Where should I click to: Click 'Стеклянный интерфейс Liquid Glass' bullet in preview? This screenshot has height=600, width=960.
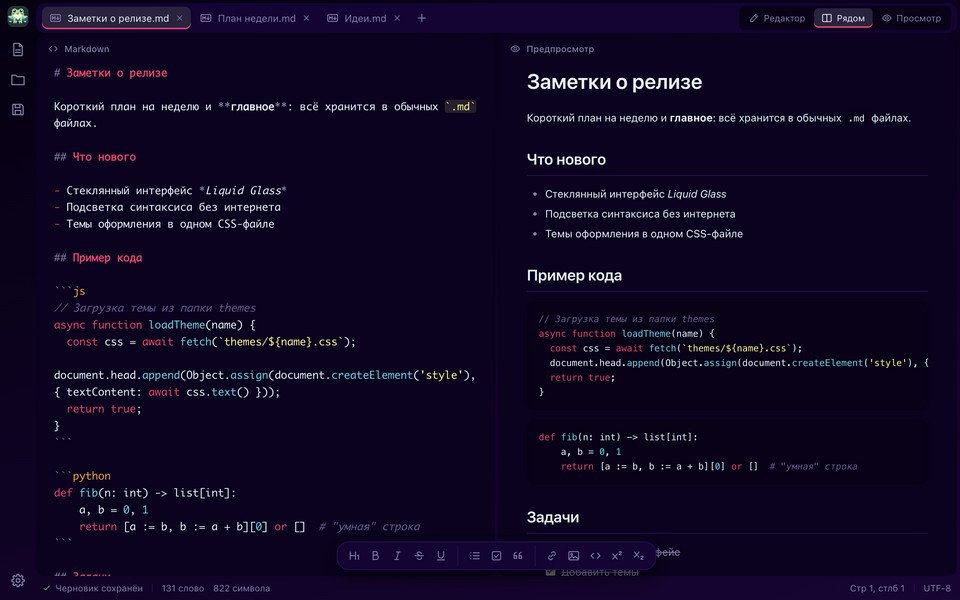click(636, 194)
